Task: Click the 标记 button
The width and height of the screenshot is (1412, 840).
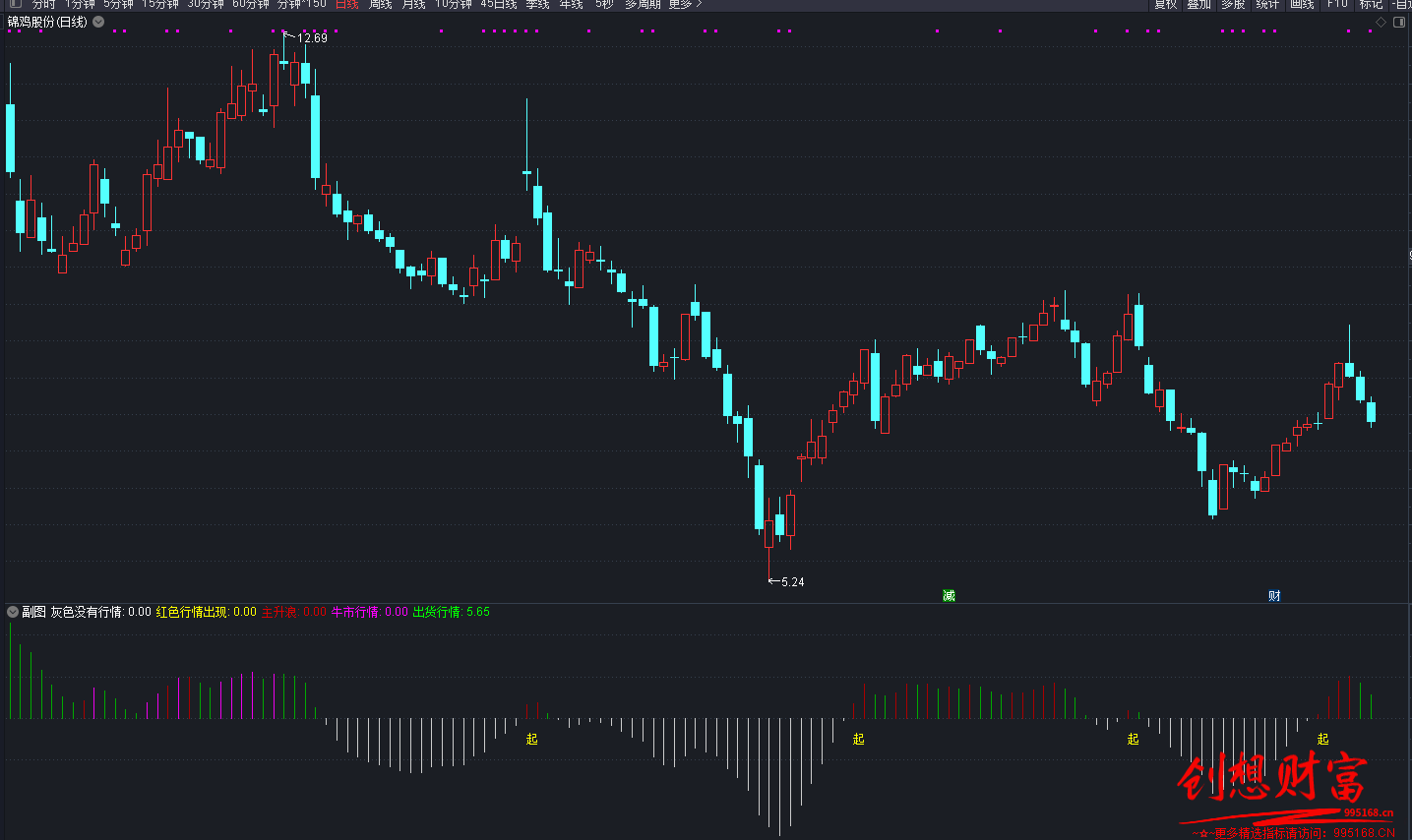Action: (x=1371, y=4)
